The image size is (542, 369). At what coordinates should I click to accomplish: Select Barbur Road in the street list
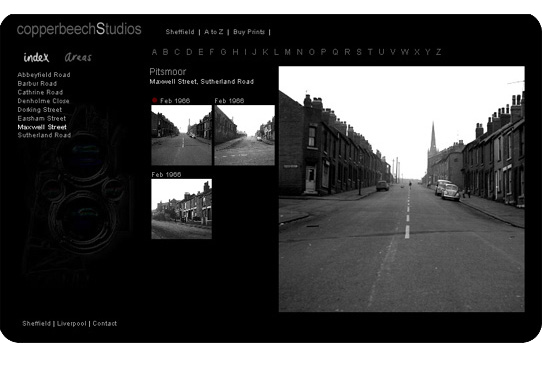click(37, 84)
